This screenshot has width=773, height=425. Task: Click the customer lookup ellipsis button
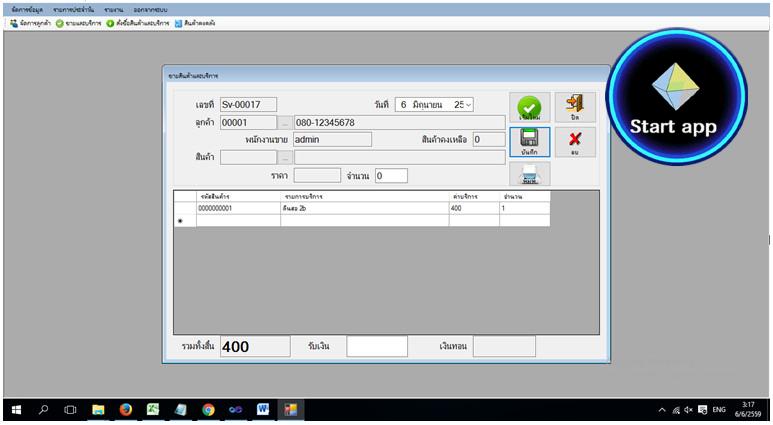(x=284, y=123)
